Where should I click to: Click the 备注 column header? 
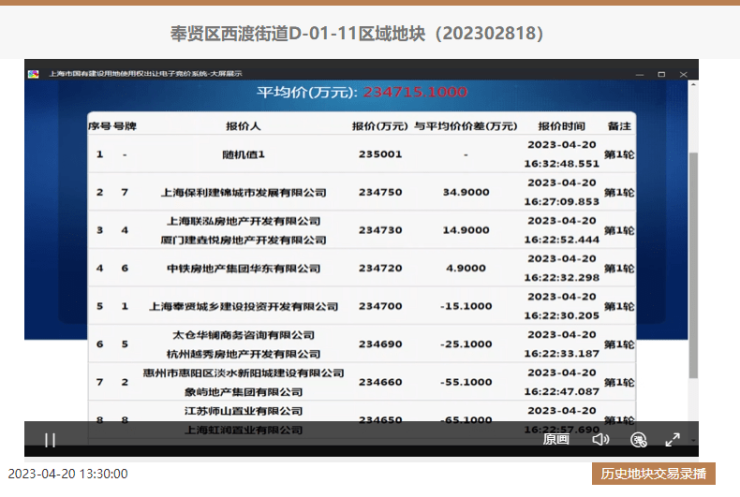(619, 126)
